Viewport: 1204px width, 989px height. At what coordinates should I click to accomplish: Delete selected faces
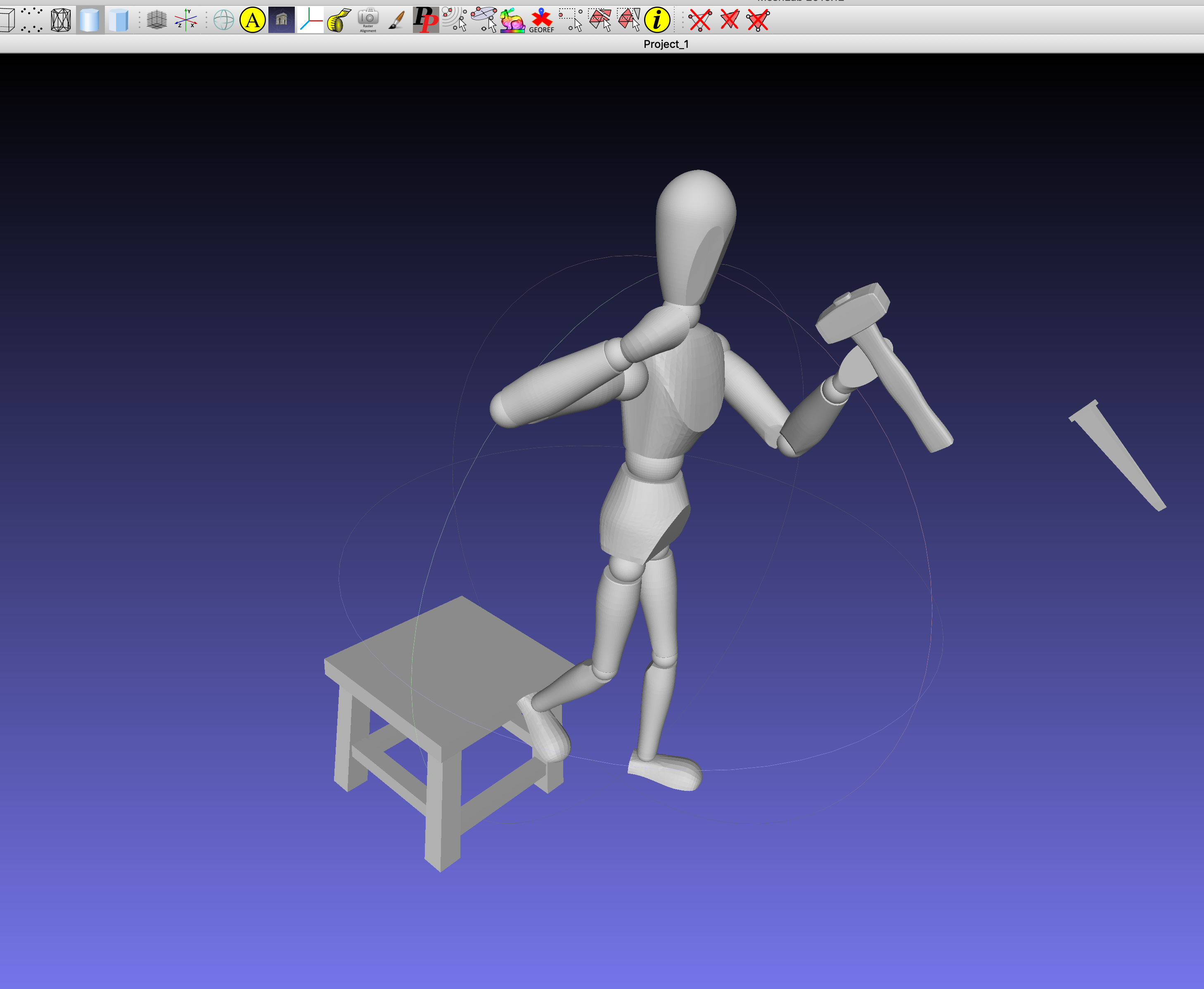729,20
